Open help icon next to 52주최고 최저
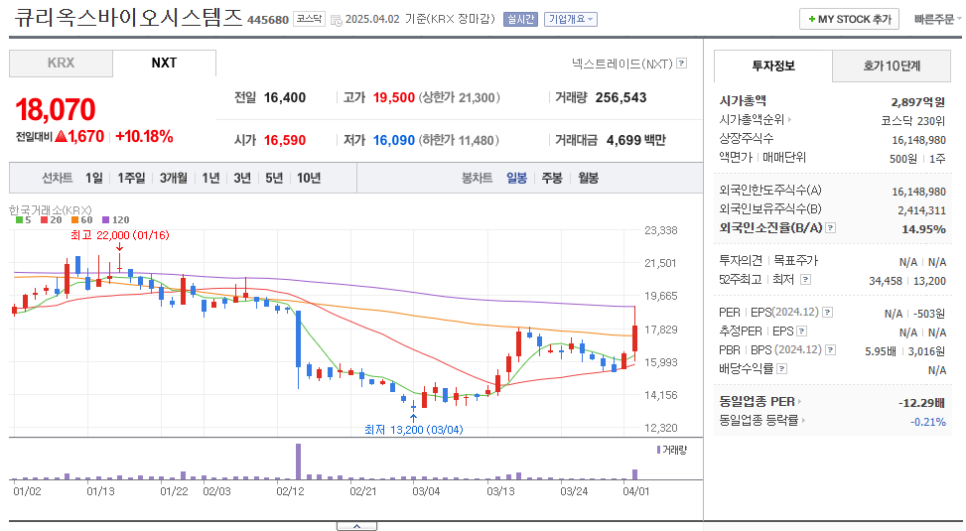This screenshot has height=531, width=966. point(805,280)
